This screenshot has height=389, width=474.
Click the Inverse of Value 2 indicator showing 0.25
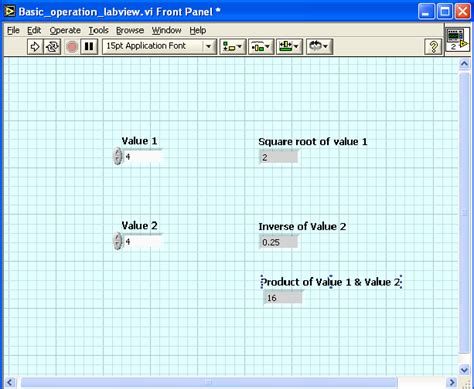(x=278, y=242)
